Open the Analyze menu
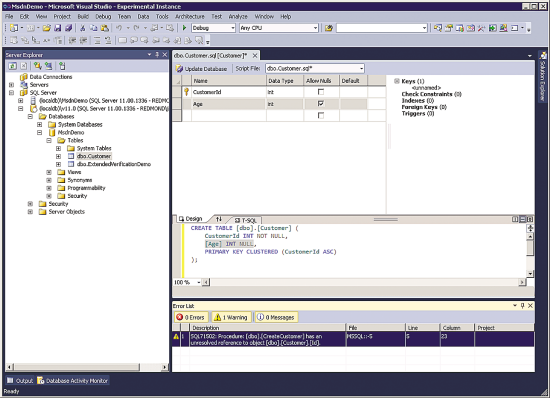This screenshot has height=398, width=550. click(x=238, y=16)
